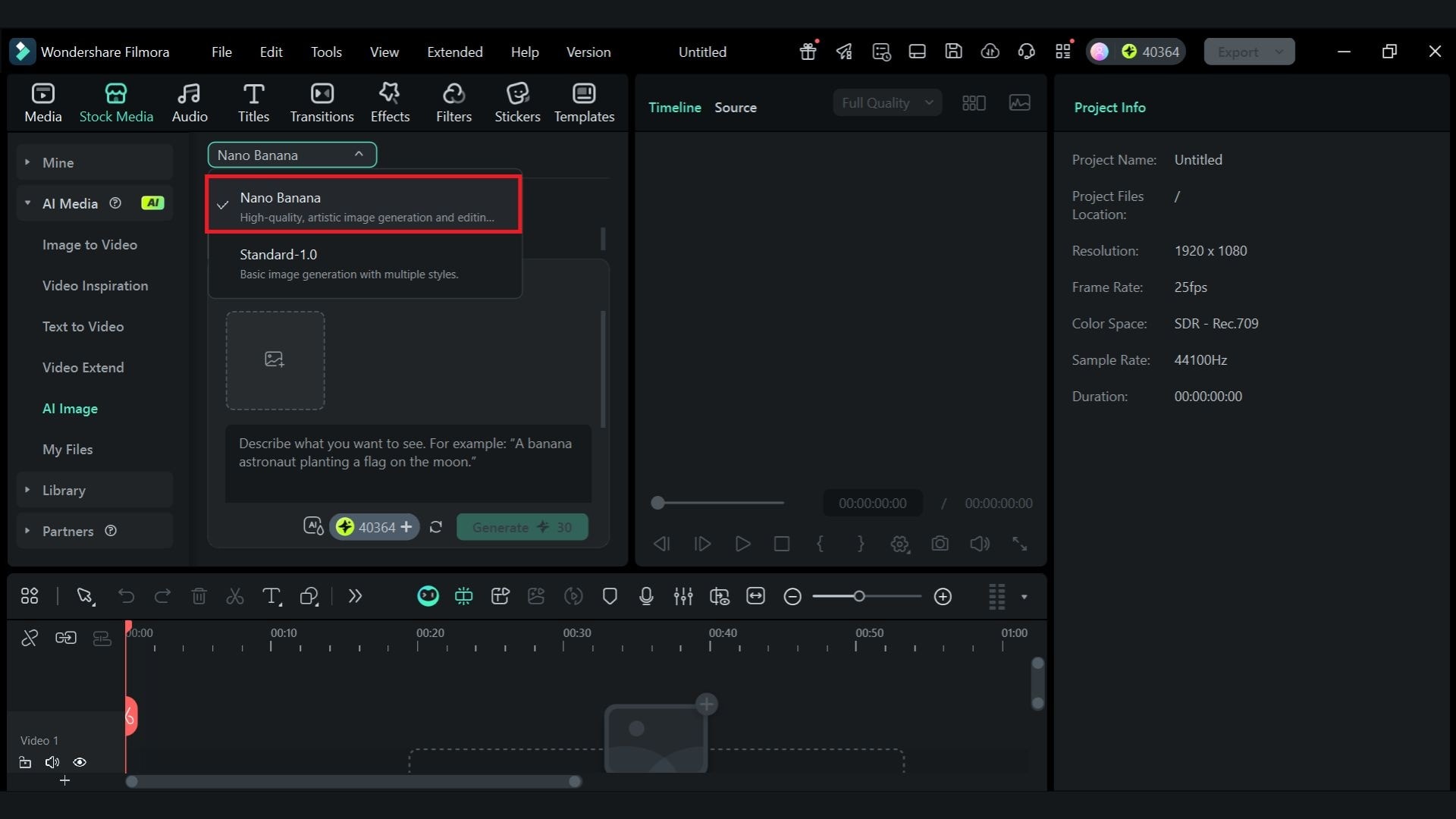Switch to the Source tab

[x=735, y=108]
